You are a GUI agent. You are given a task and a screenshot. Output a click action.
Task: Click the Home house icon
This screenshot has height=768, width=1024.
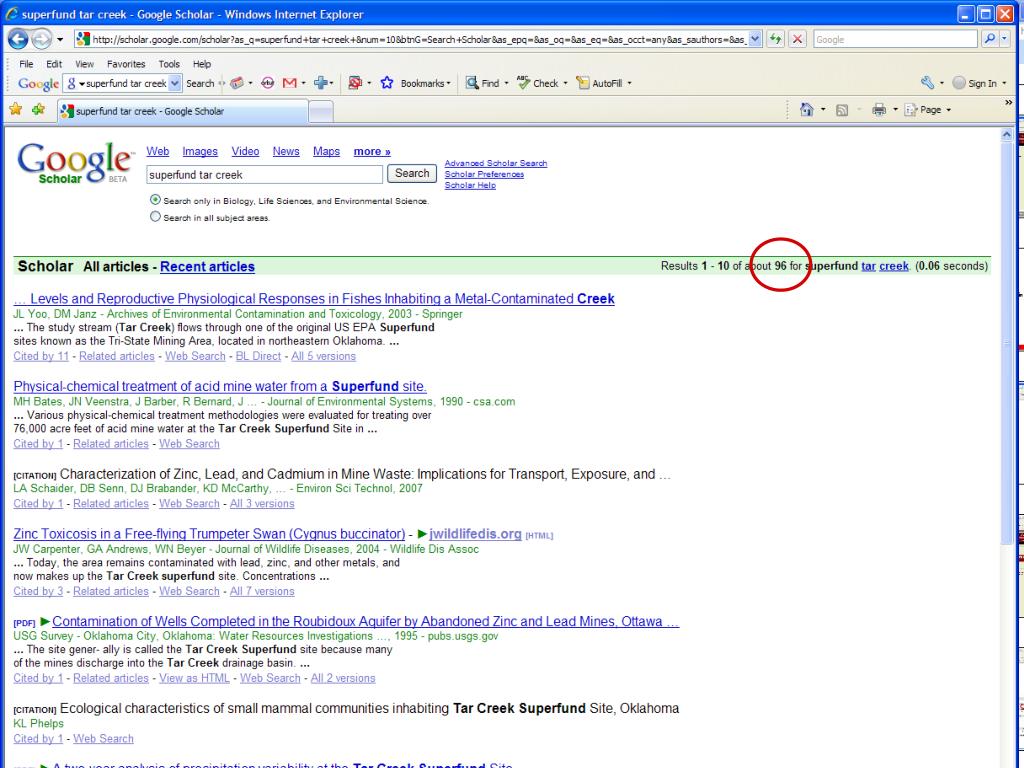click(807, 110)
